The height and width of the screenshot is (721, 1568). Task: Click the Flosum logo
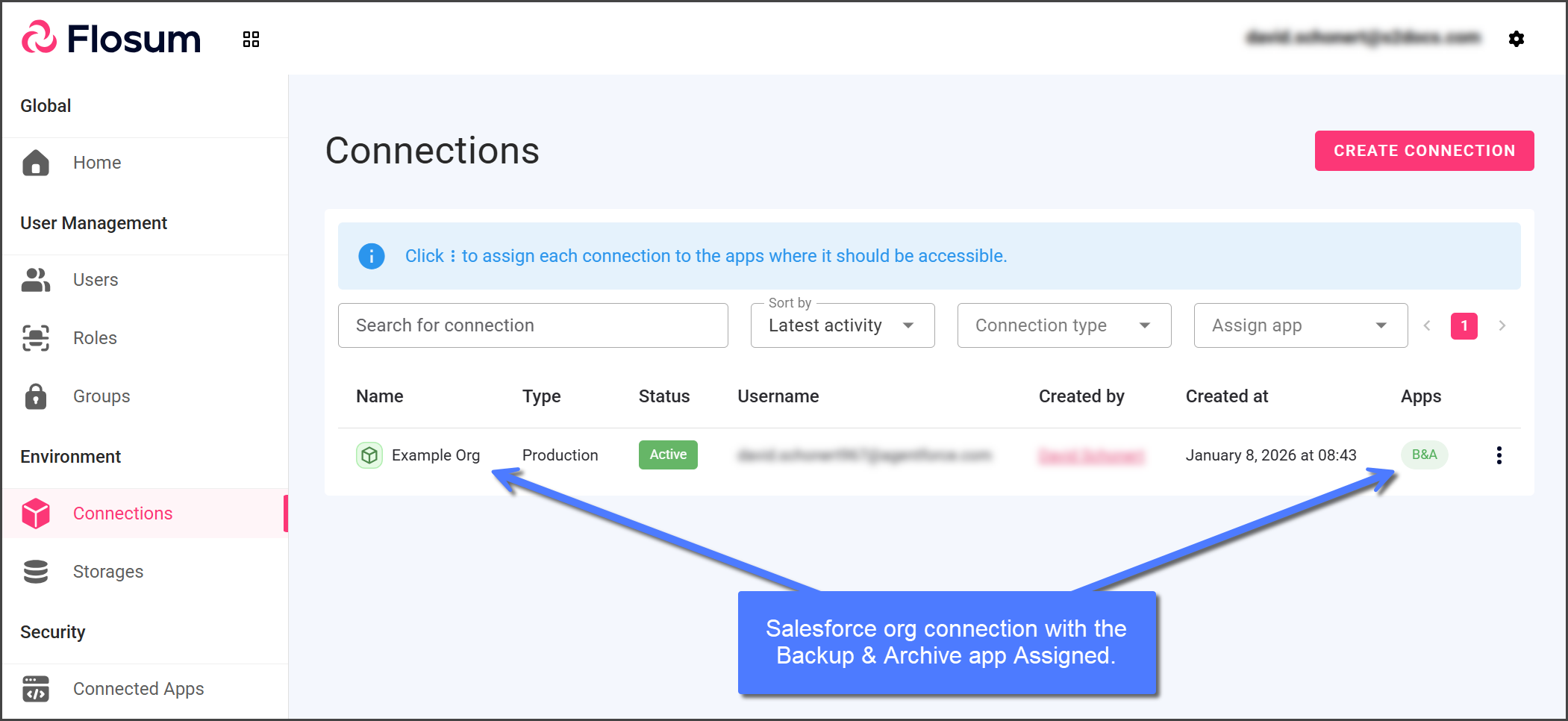coord(112,39)
